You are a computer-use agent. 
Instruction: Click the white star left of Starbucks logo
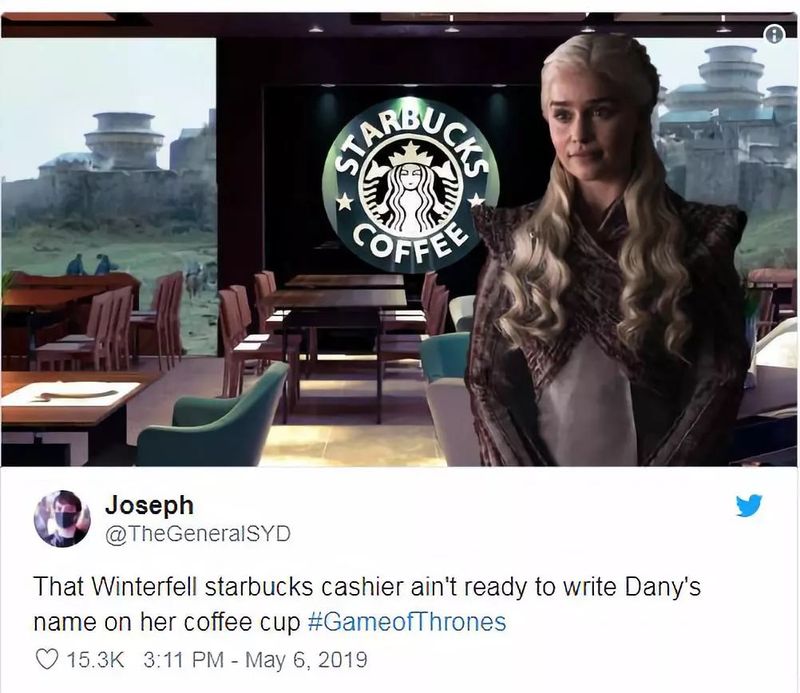344,202
